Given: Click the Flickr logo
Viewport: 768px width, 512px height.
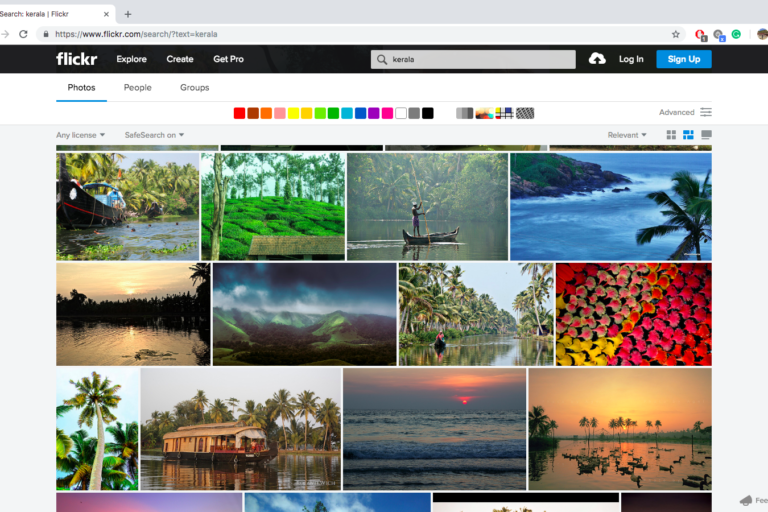Looking at the screenshot, I should point(77,59).
